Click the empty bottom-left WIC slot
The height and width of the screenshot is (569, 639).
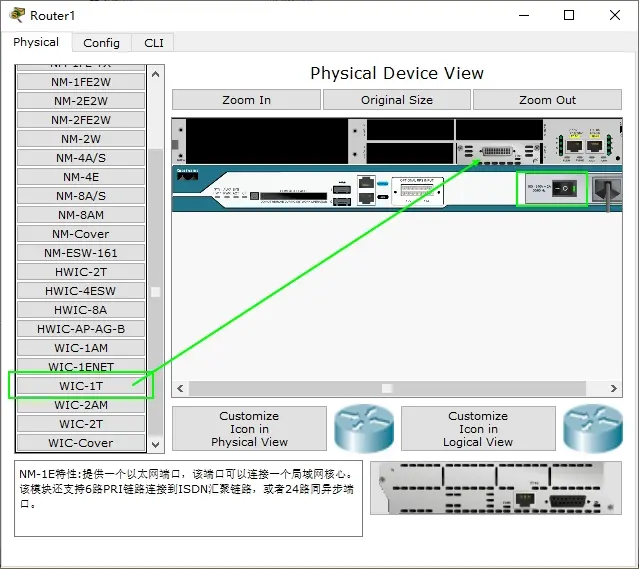(410, 153)
